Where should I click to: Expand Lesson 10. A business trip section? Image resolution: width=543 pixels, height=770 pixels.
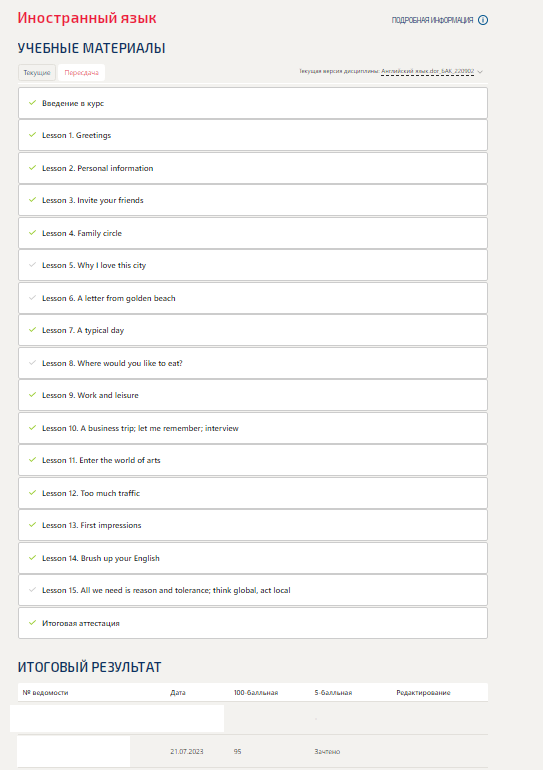[x=253, y=428]
